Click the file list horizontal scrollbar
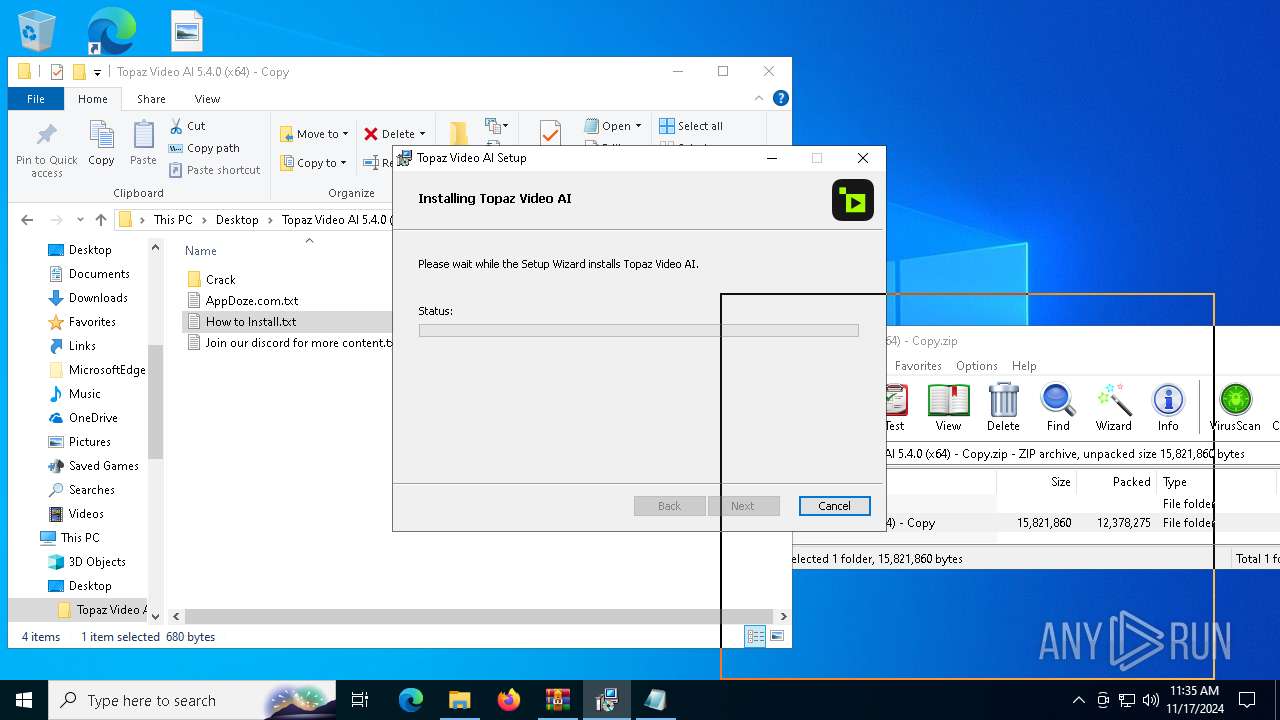The image size is (1280, 720). click(479, 617)
